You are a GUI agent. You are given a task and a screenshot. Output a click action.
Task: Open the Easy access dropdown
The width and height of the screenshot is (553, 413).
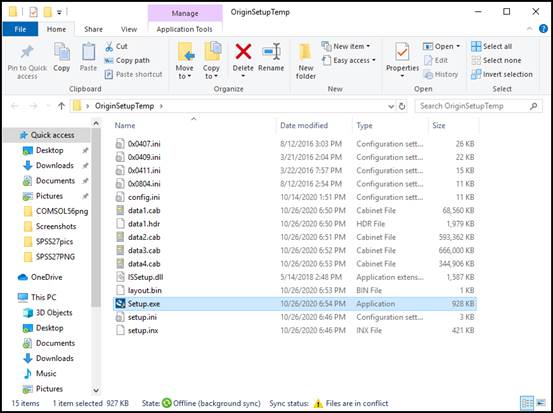pyautogui.click(x=348, y=60)
